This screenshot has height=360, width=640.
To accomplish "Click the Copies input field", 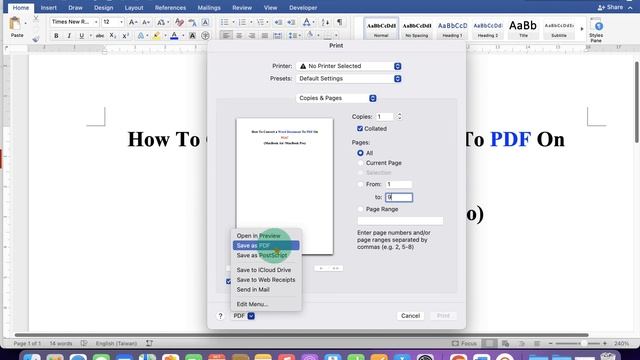I will [384, 117].
